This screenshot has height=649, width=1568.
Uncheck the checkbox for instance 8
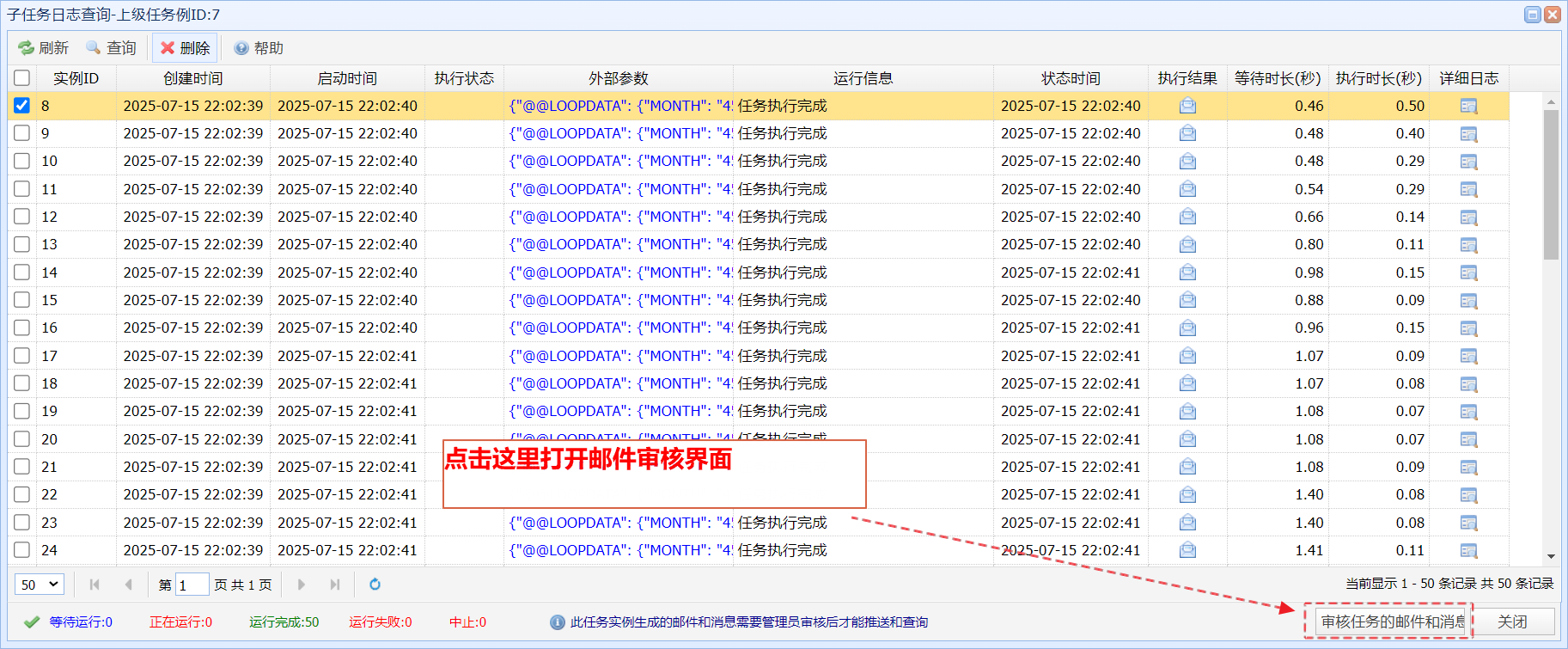coord(22,106)
